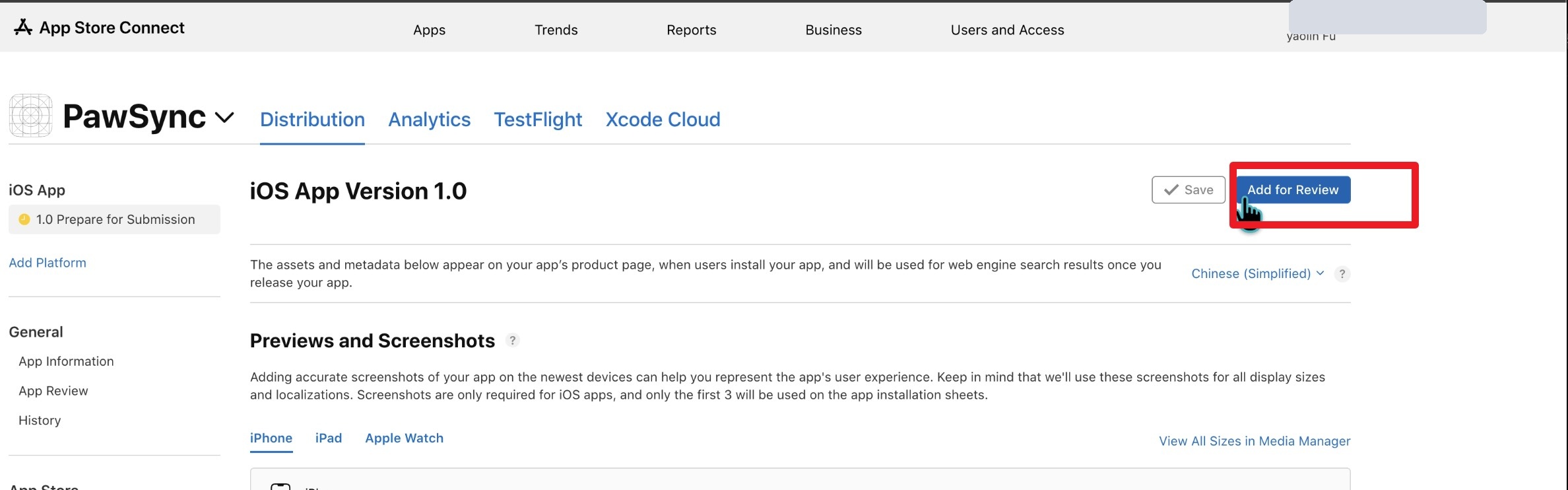Open App Review in the sidebar
Image resolution: width=1568 pixels, height=490 pixels.
pyautogui.click(x=53, y=391)
